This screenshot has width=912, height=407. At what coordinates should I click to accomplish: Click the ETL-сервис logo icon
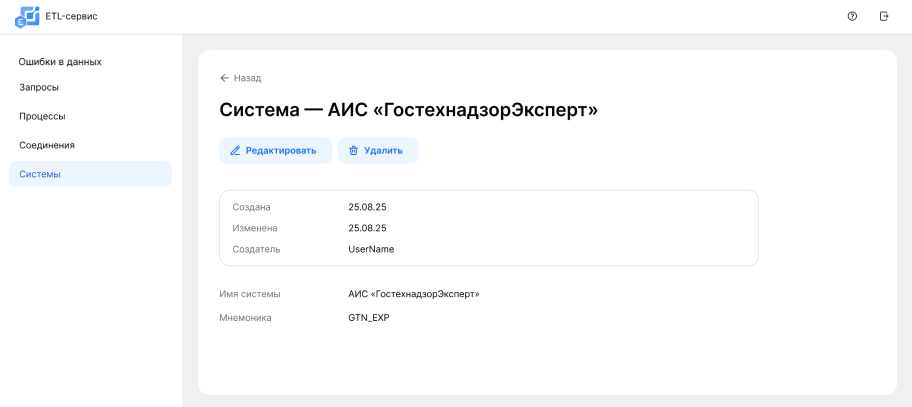27,16
